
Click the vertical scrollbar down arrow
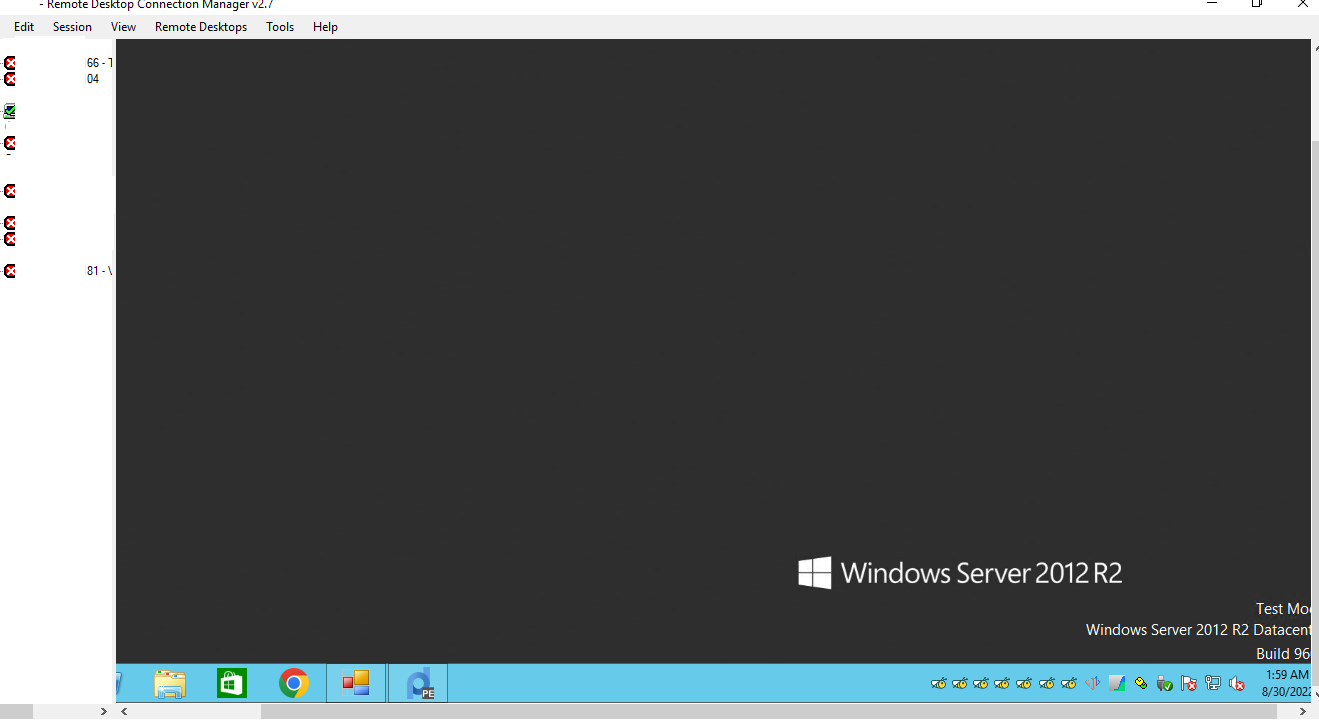[1315, 696]
